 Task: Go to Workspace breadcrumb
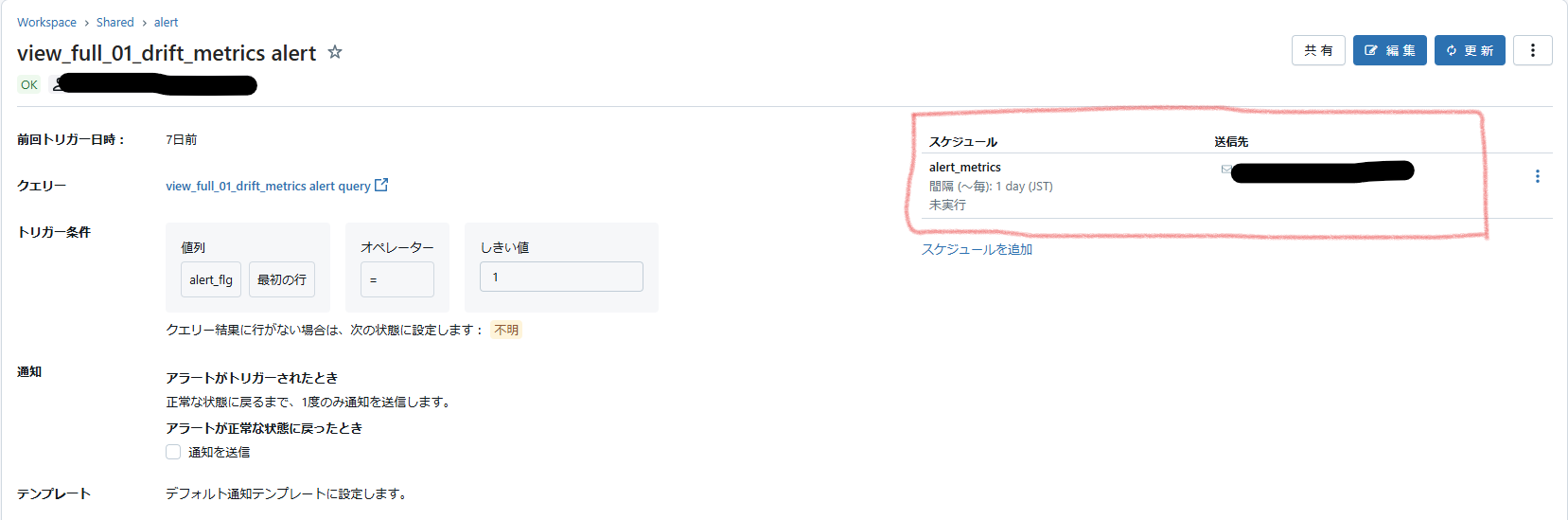46,22
